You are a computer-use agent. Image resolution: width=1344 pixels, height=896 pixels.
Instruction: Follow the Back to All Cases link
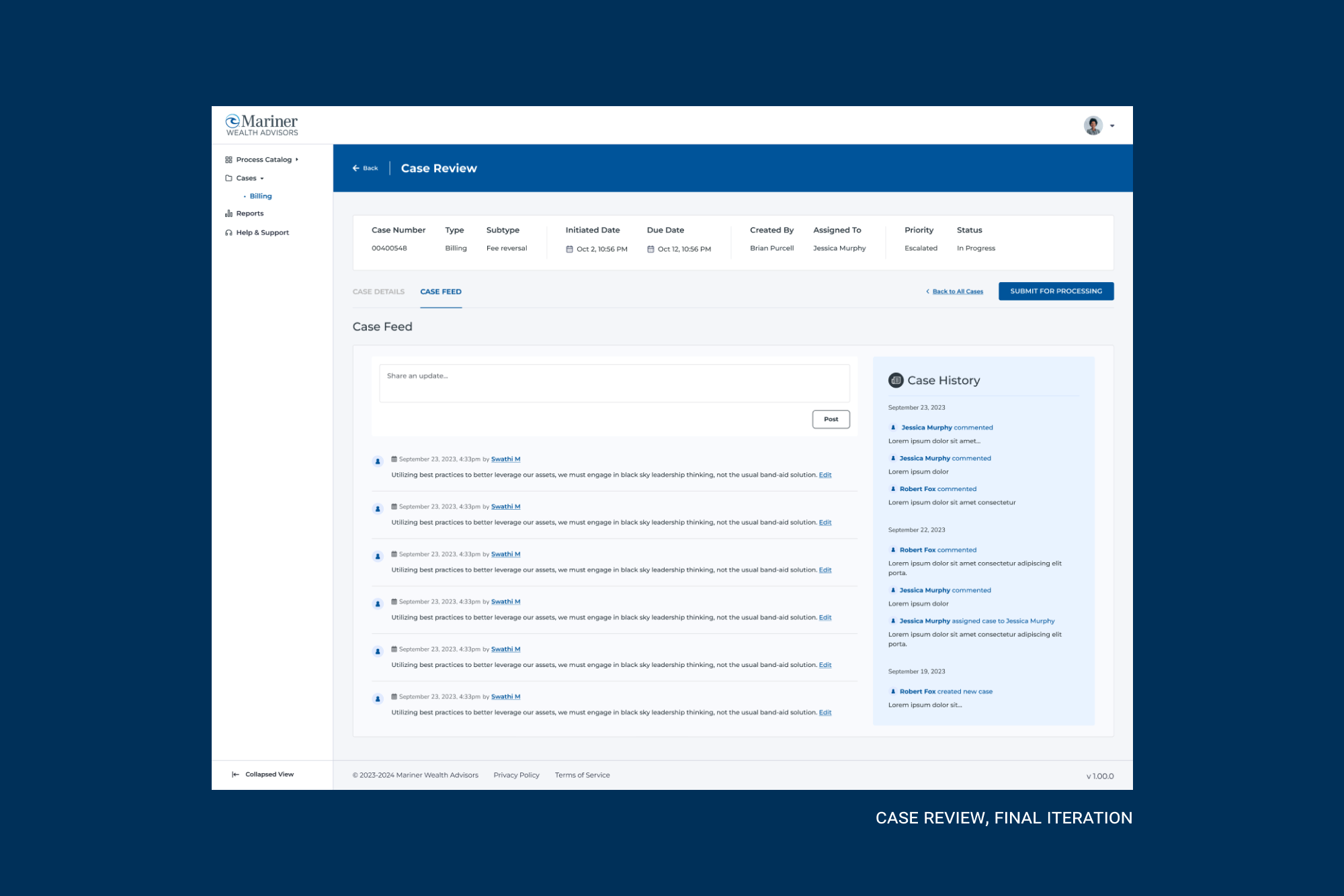pos(957,292)
